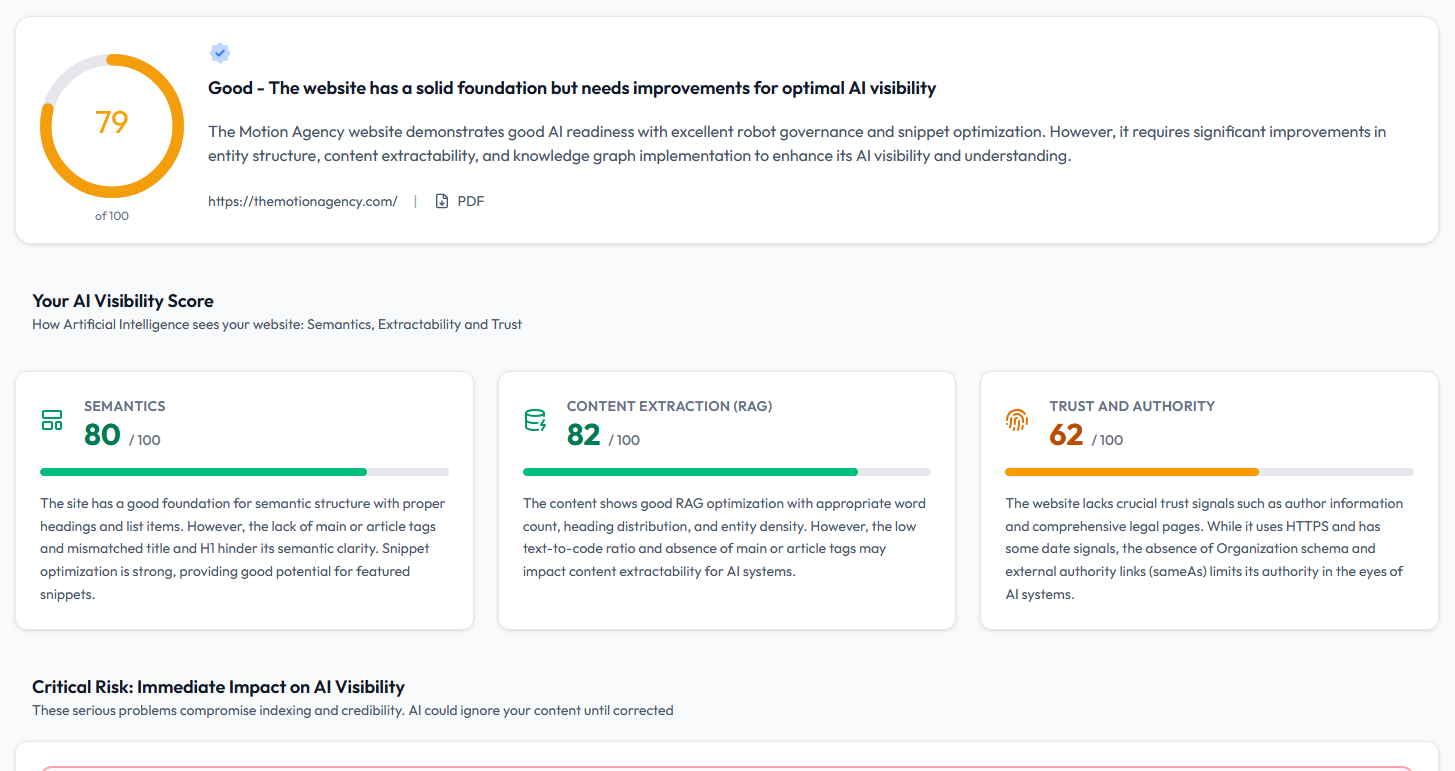The image size is (1455, 771).
Task: Click the PDF download icon
Action: tap(442, 201)
